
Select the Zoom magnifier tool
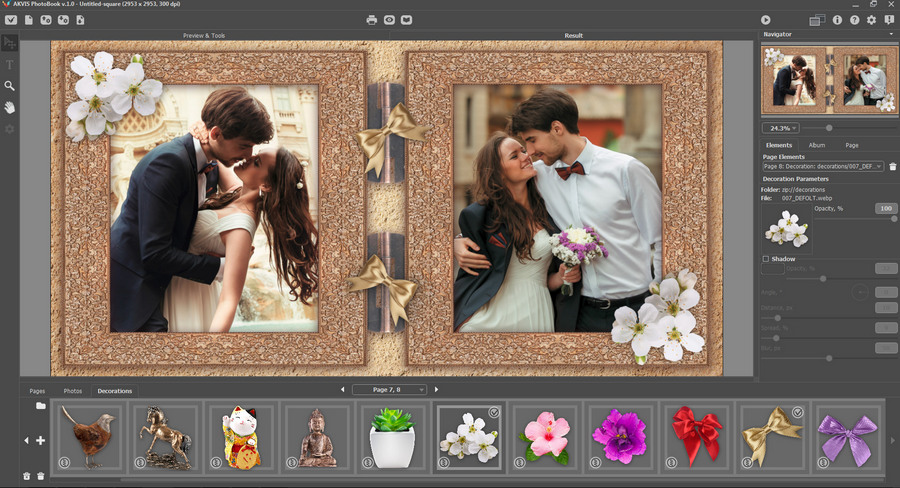pos(10,86)
